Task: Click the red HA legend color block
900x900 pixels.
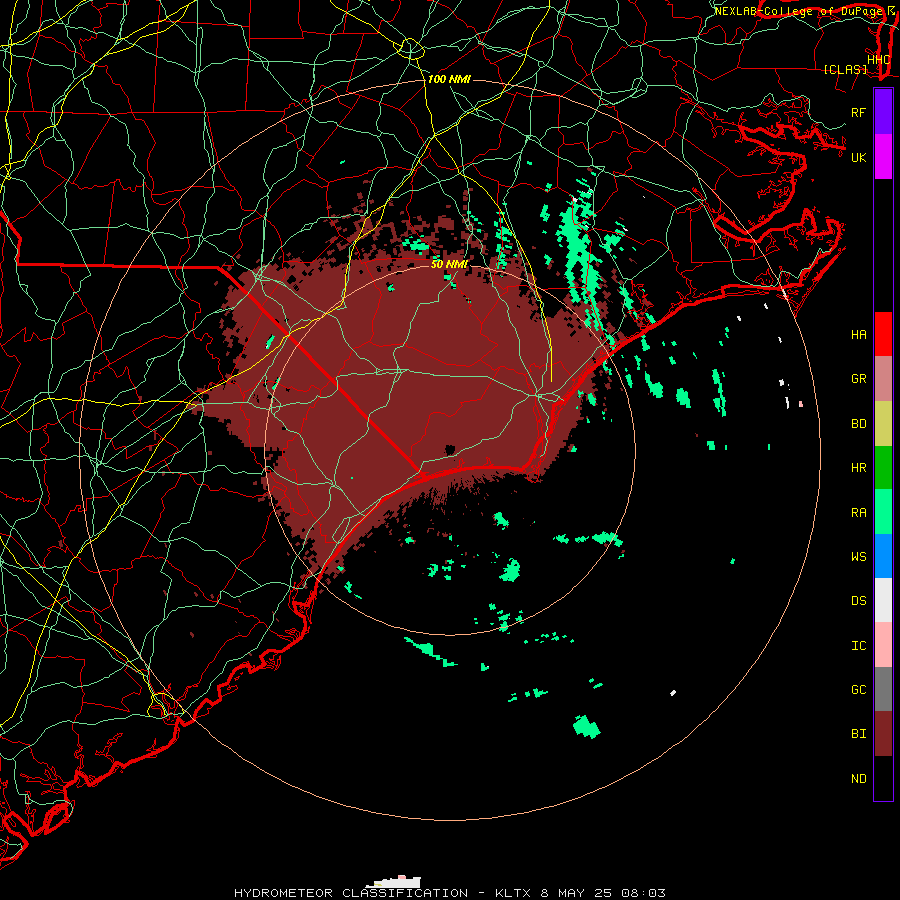Action: [x=883, y=334]
